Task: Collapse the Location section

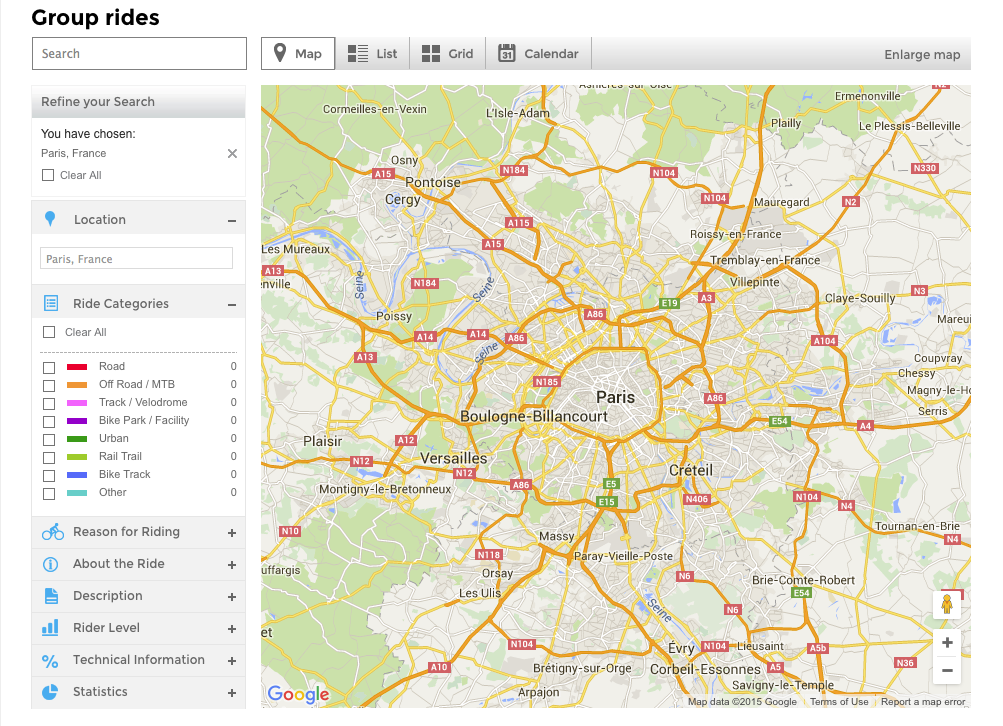Action: click(232, 221)
